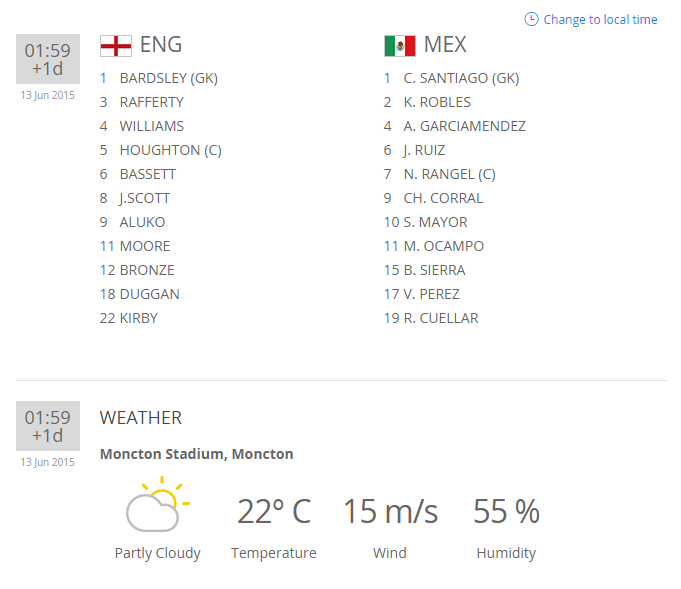Click player C. SANTIAGO (GK) in Mexico lineup

[461, 78]
